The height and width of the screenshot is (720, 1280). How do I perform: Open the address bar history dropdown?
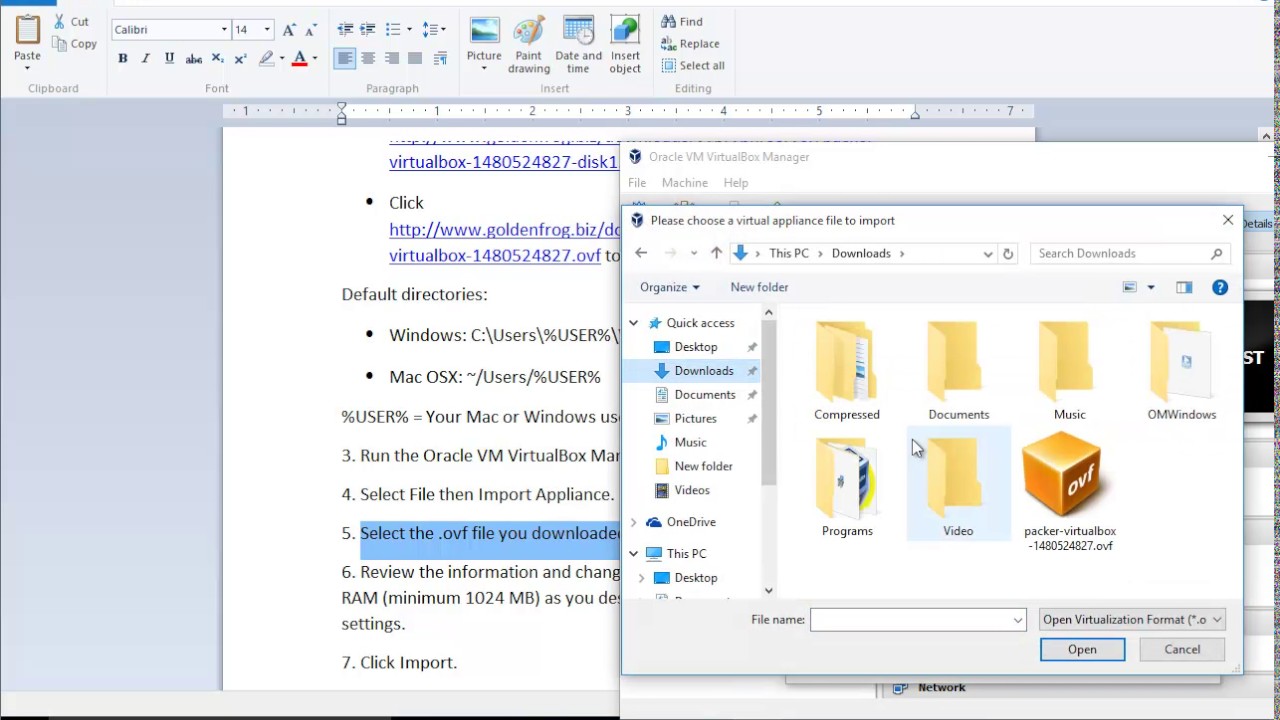click(988, 254)
